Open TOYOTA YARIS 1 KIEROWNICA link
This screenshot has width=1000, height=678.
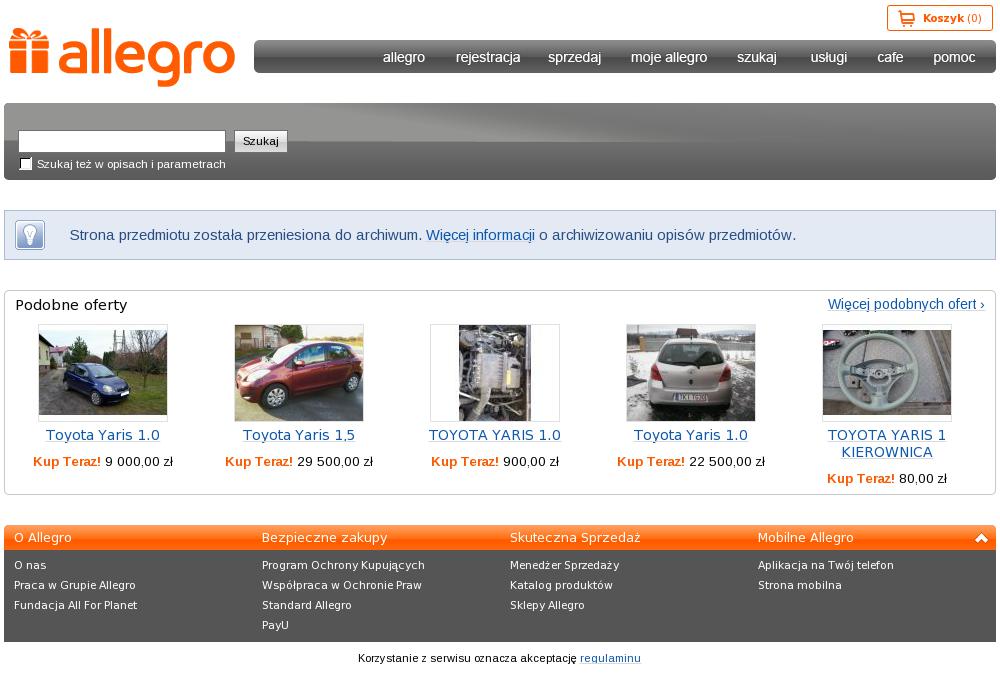[x=887, y=443]
